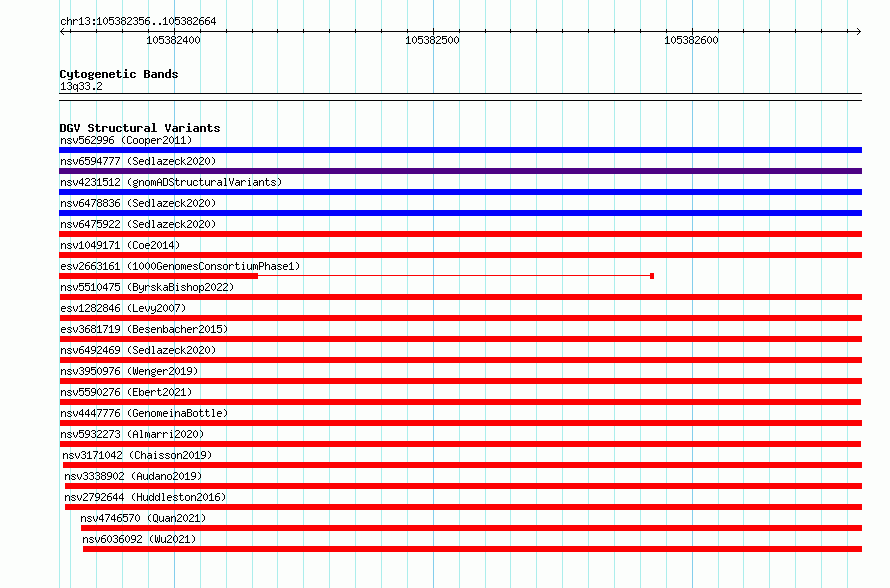Viewport: 890px width, 588px height.
Task: Click the nsv5590276 (Ebert2021) label
Action: click(126, 392)
